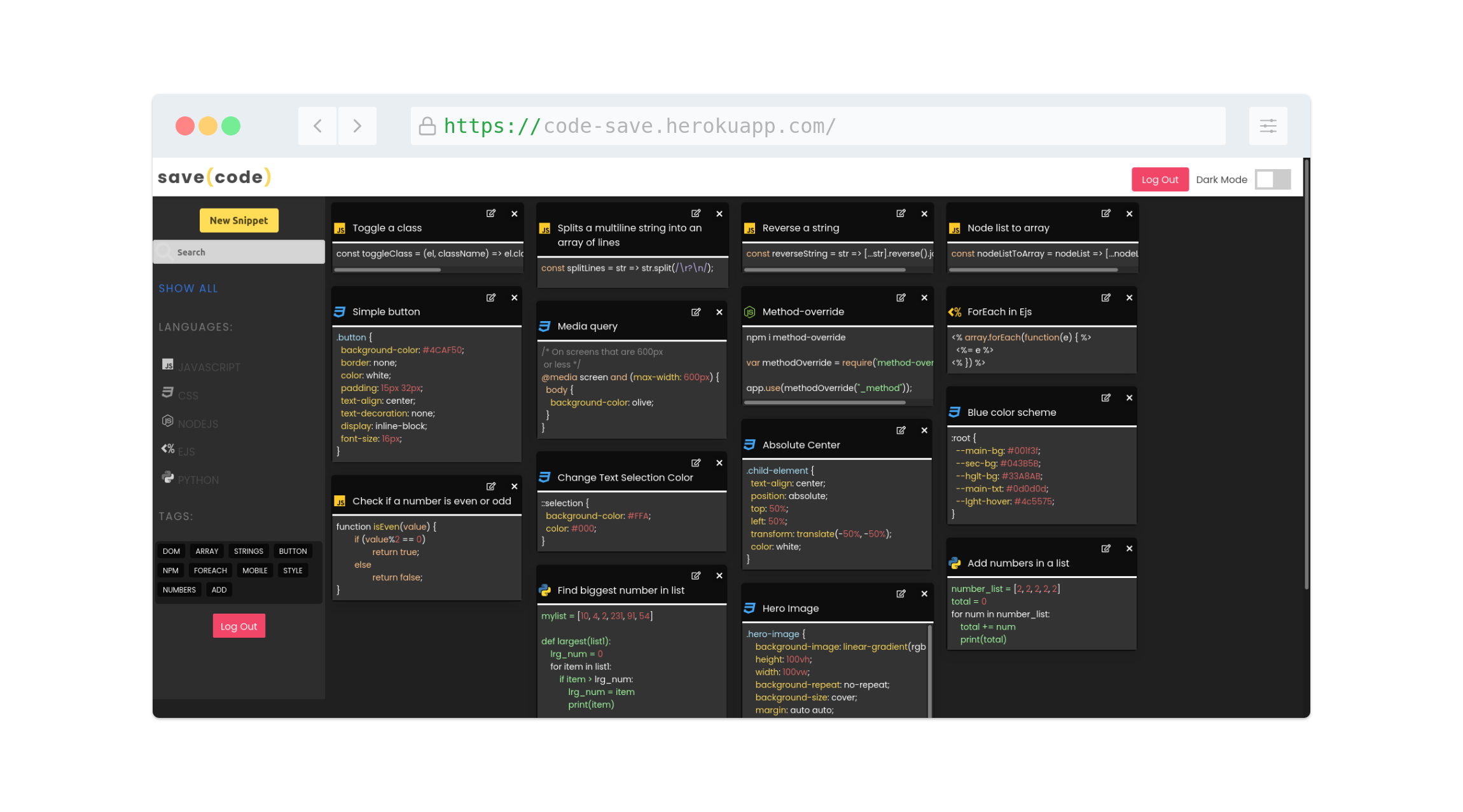Click the save(code) logo
Screen dimensions: 1463x812
[214, 177]
